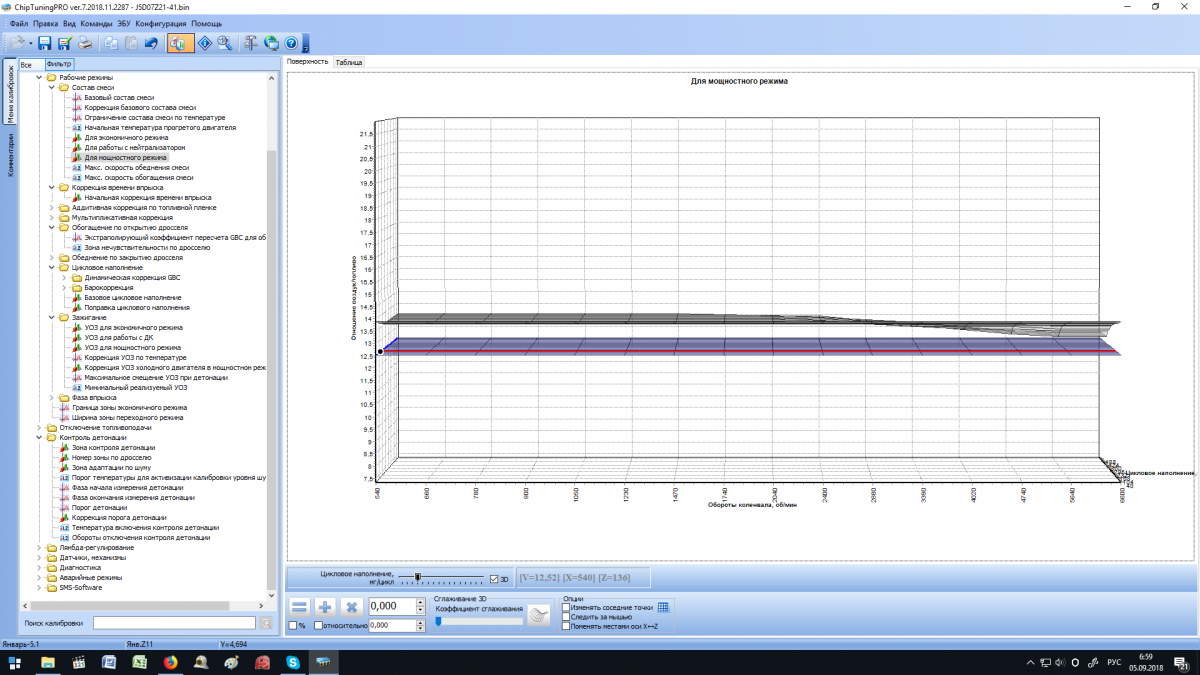This screenshot has width=1200, height=675.
Task: Uncheck the 3D view checkbox
Action: coord(494,578)
